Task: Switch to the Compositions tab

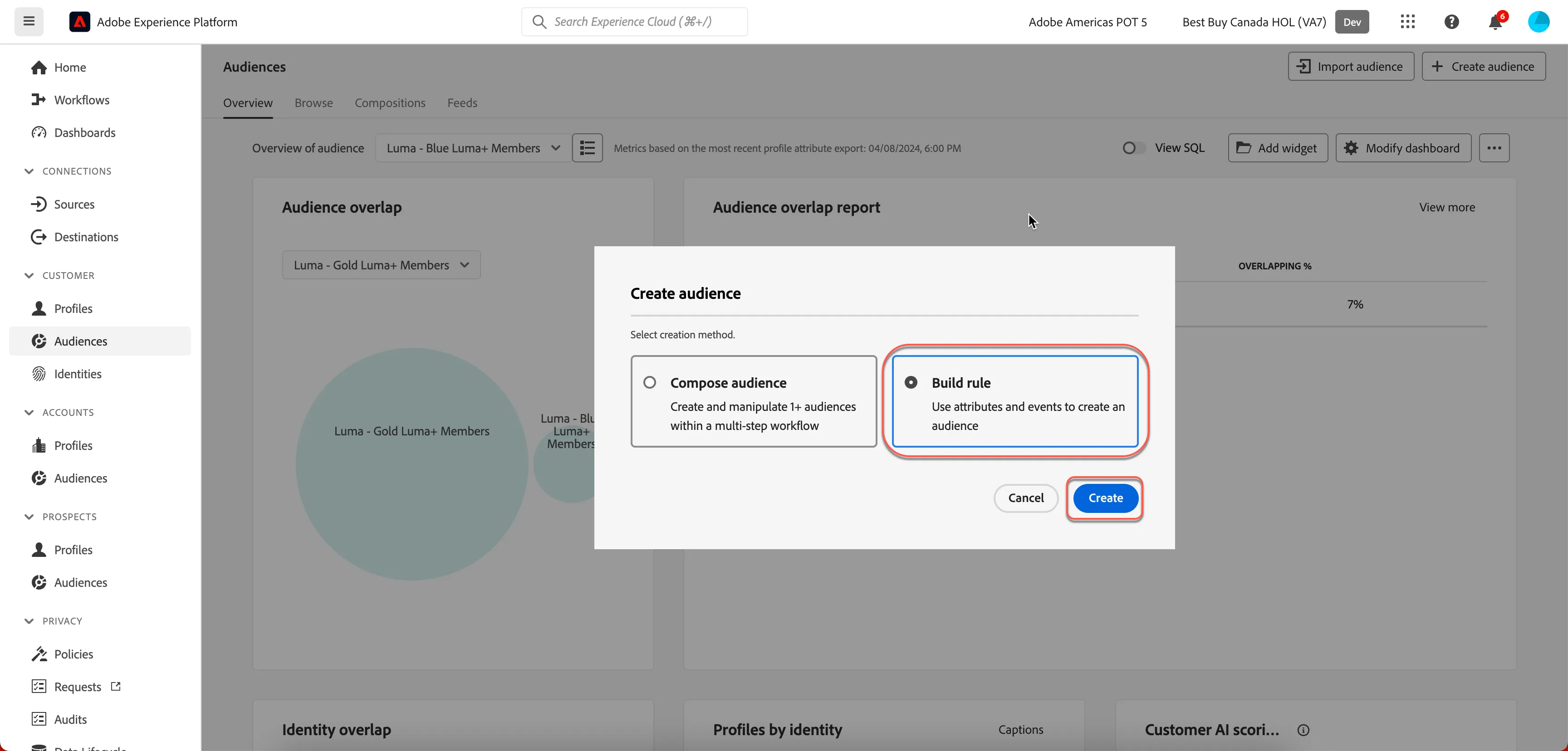Action: click(390, 103)
